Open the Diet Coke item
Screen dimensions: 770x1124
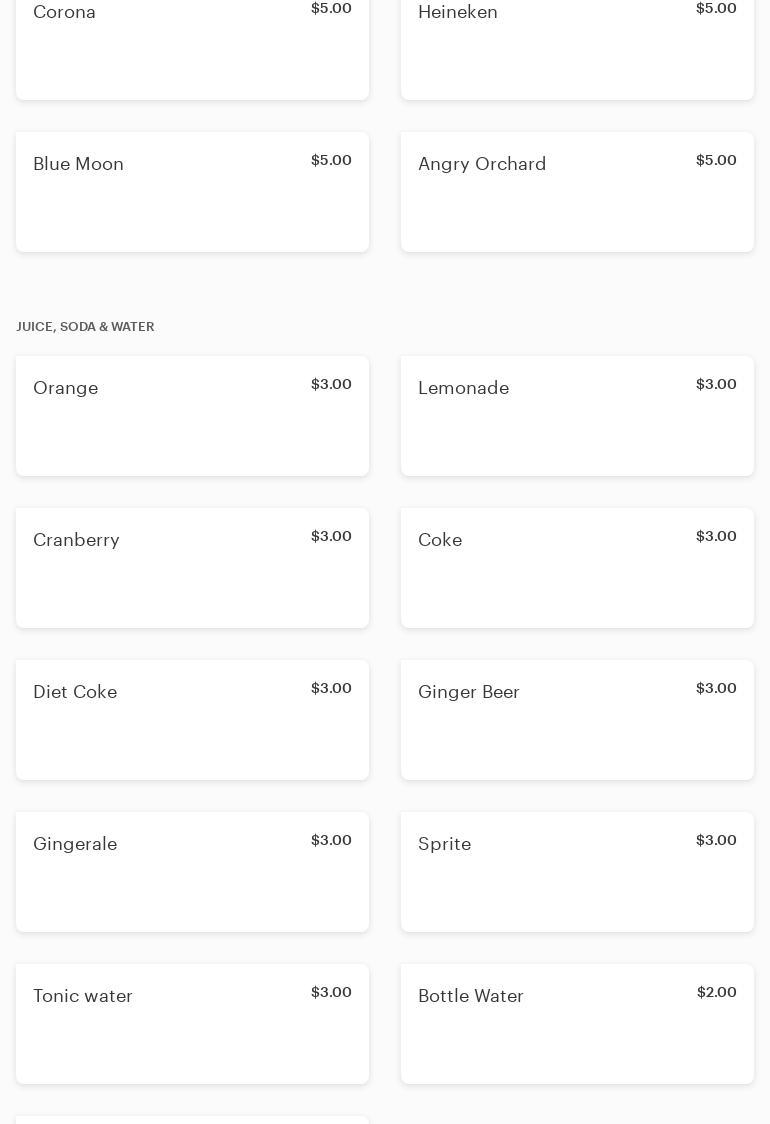[x=192, y=720]
